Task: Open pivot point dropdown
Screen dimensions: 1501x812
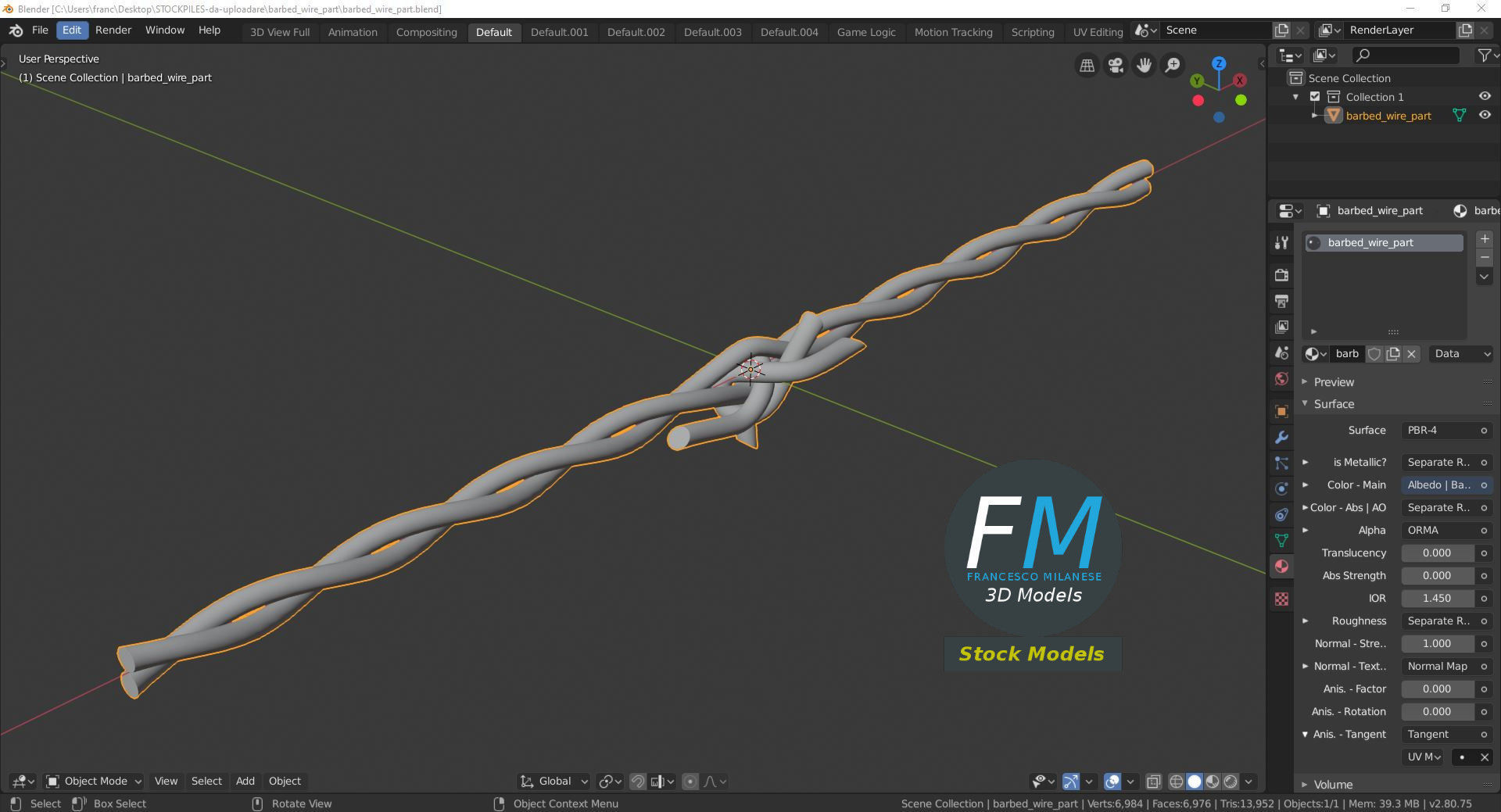Action: [x=611, y=782]
